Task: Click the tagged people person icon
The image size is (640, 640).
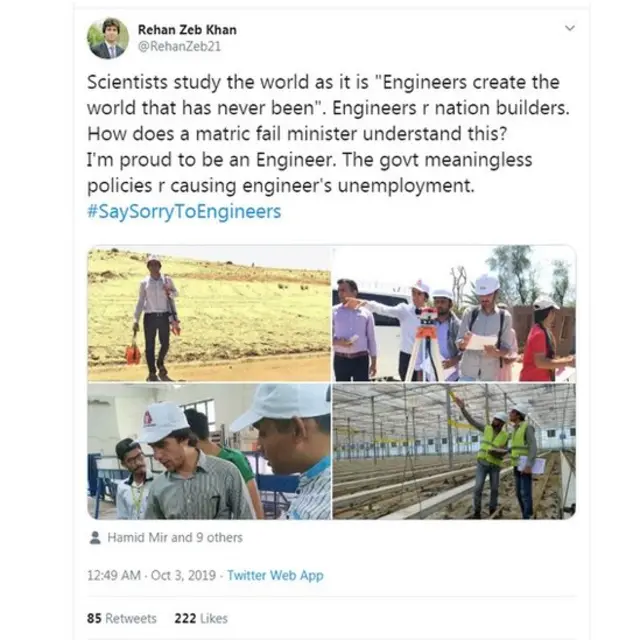Action: [x=95, y=537]
